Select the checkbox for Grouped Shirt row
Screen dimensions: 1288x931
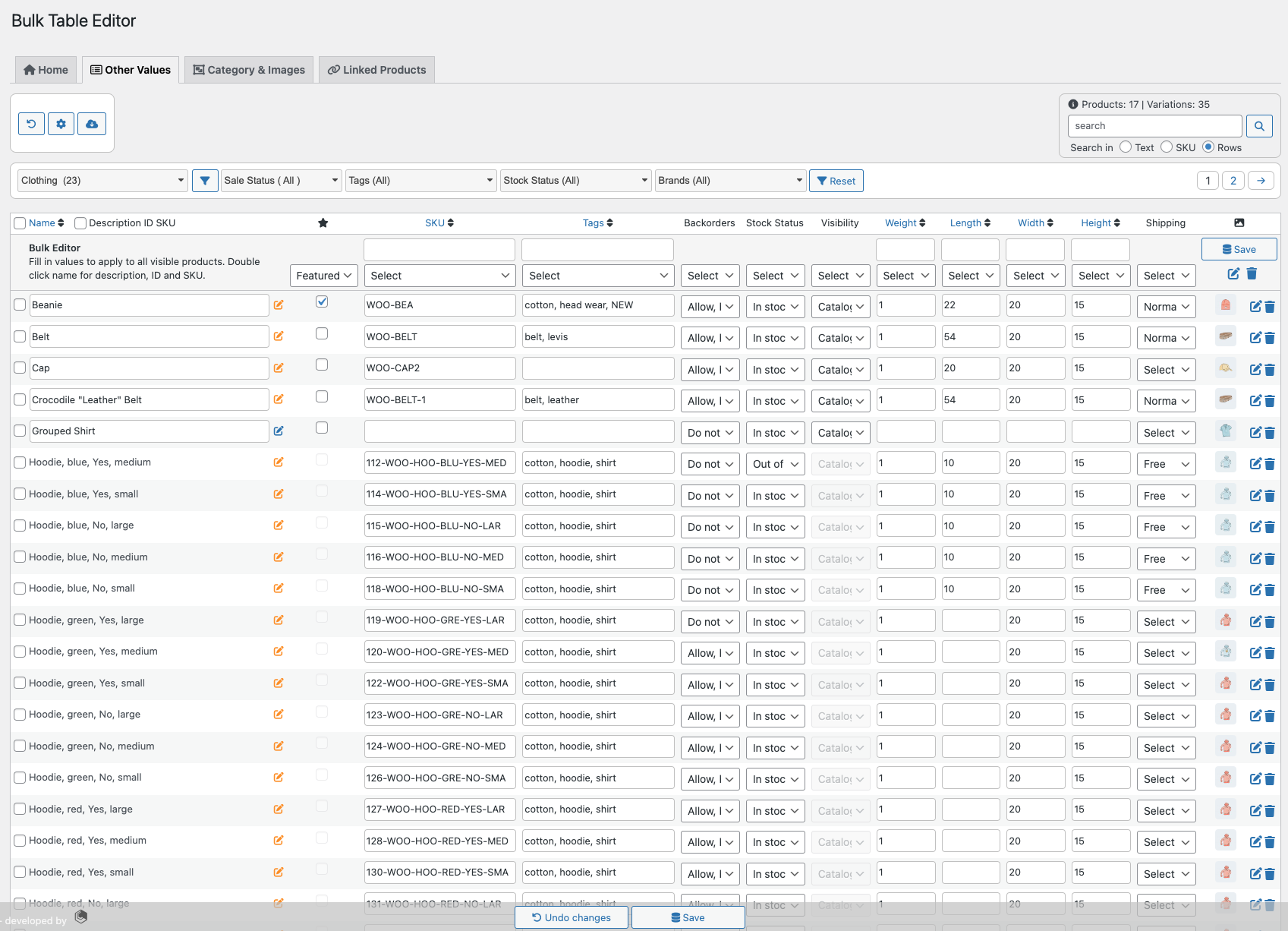20,430
